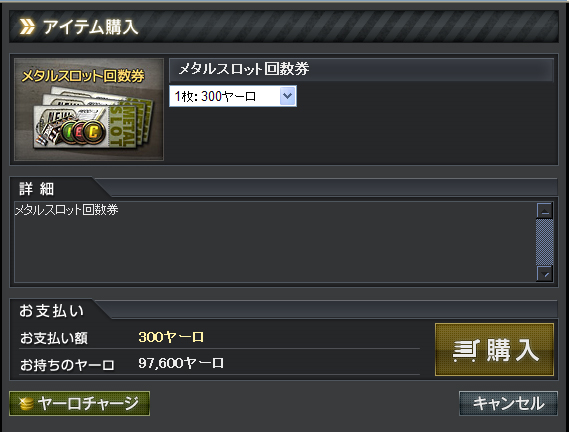Select the お支払い section tab header
Viewport: 569px width, 432px height.
tap(52, 310)
